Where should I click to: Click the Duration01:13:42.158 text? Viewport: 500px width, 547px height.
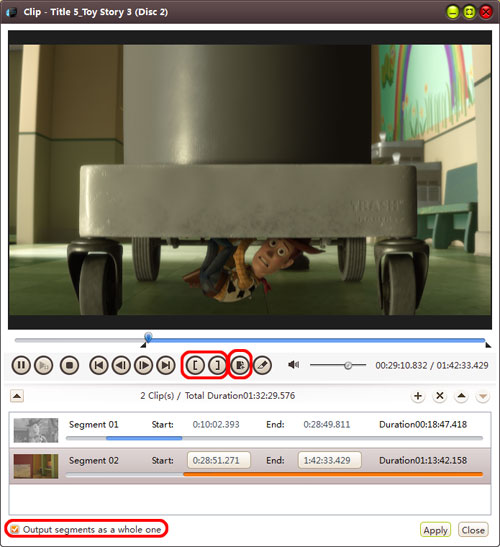[x=423, y=460]
